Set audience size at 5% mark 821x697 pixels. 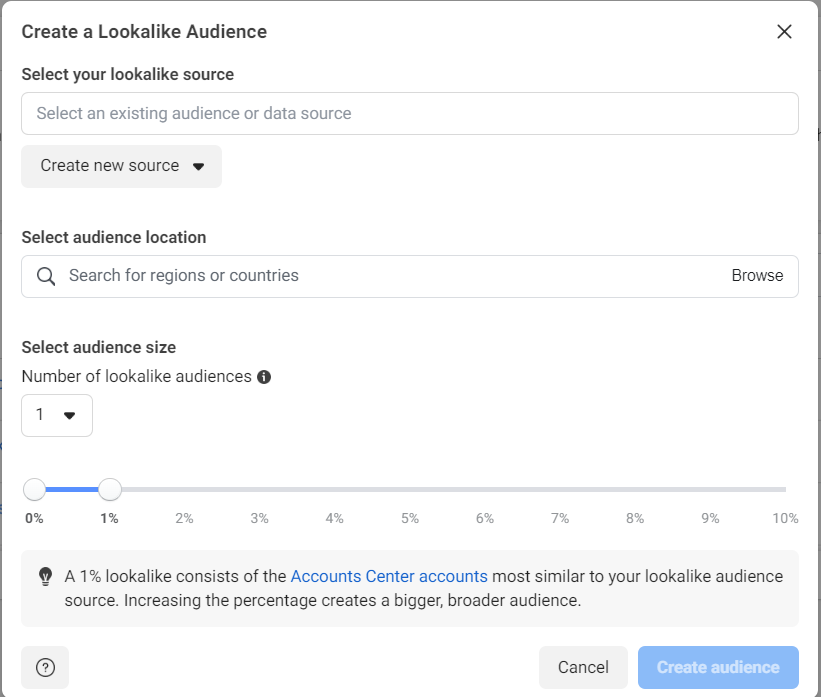click(x=410, y=489)
